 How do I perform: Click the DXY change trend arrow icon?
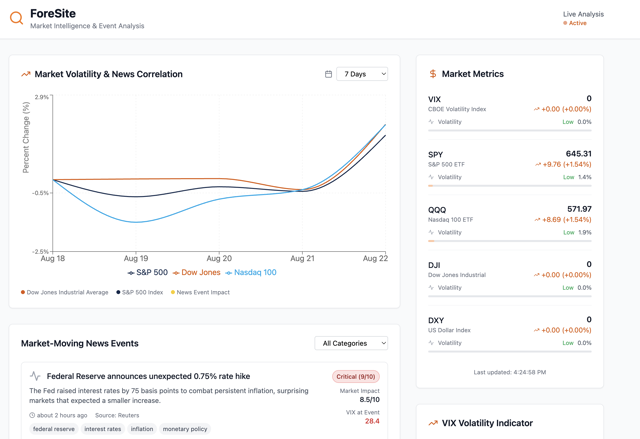[x=536, y=330]
